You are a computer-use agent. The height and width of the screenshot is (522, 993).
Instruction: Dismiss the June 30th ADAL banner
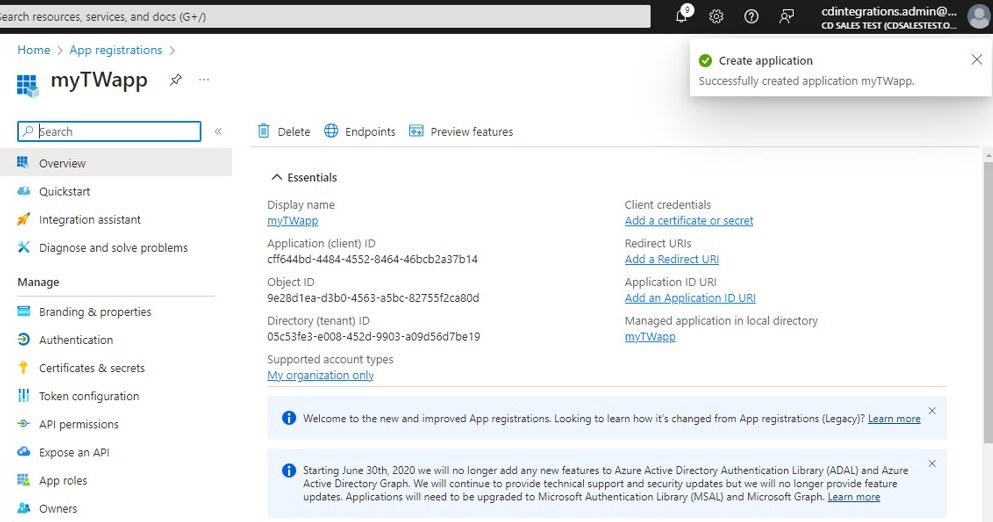[x=932, y=464]
